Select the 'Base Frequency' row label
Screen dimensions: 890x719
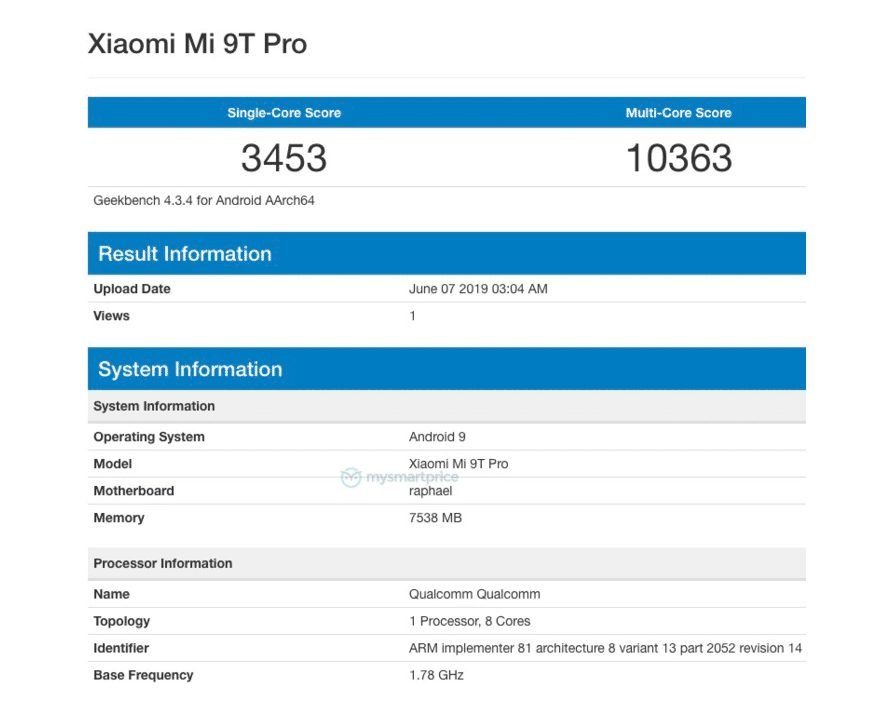(143, 675)
